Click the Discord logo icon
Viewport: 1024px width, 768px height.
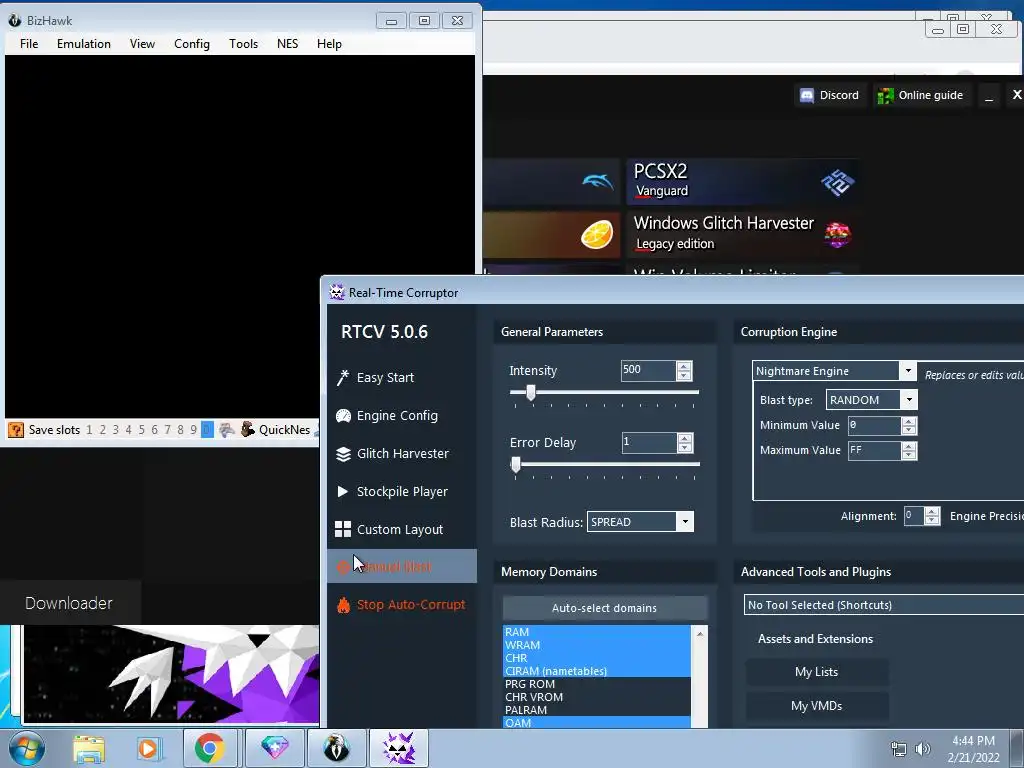pyautogui.click(x=807, y=95)
